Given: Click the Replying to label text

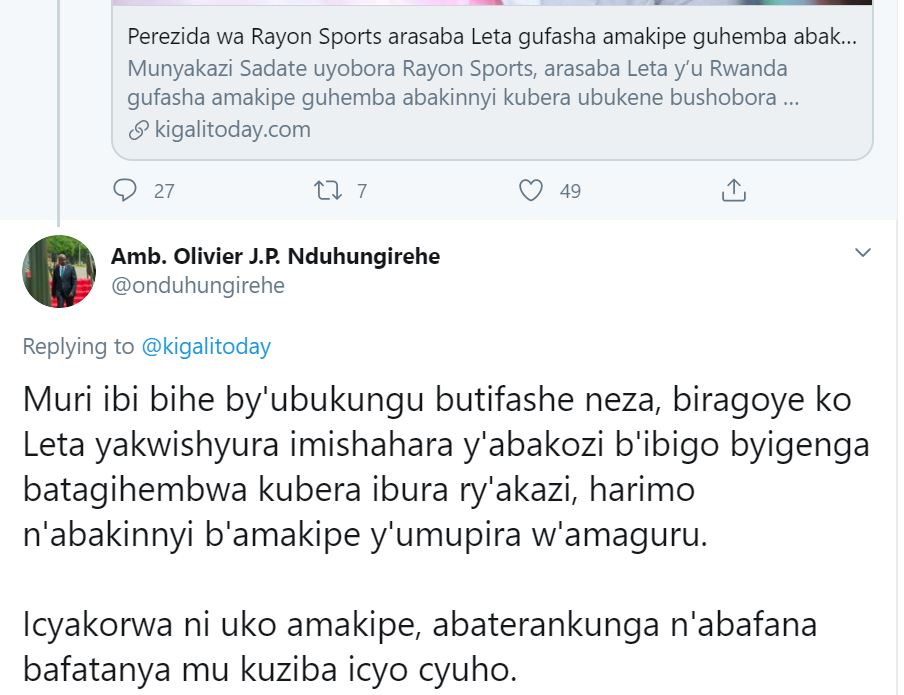Looking at the screenshot, I should point(78,347).
